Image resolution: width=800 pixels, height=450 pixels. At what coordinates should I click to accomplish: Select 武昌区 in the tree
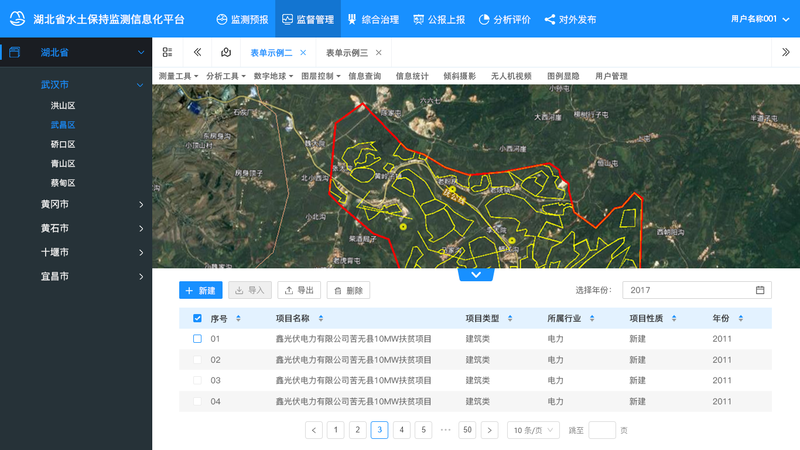click(x=63, y=125)
